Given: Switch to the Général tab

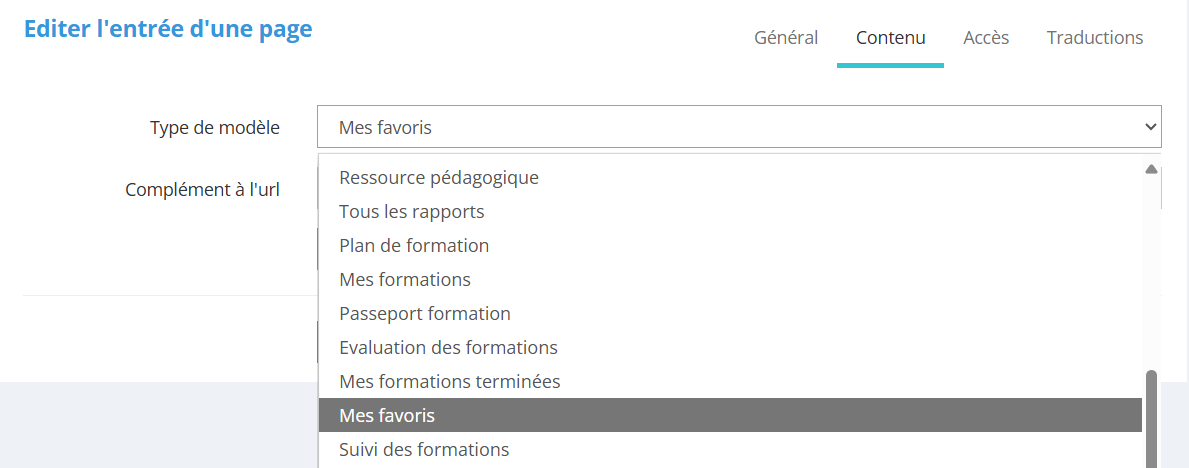Looking at the screenshot, I should [x=786, y=38].
